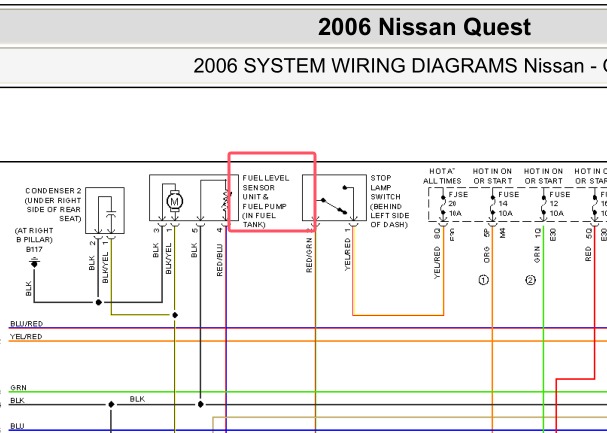
Task: Click the '(AT RIGHT B PILLAR)' note
Action: [x=34, y=235]
